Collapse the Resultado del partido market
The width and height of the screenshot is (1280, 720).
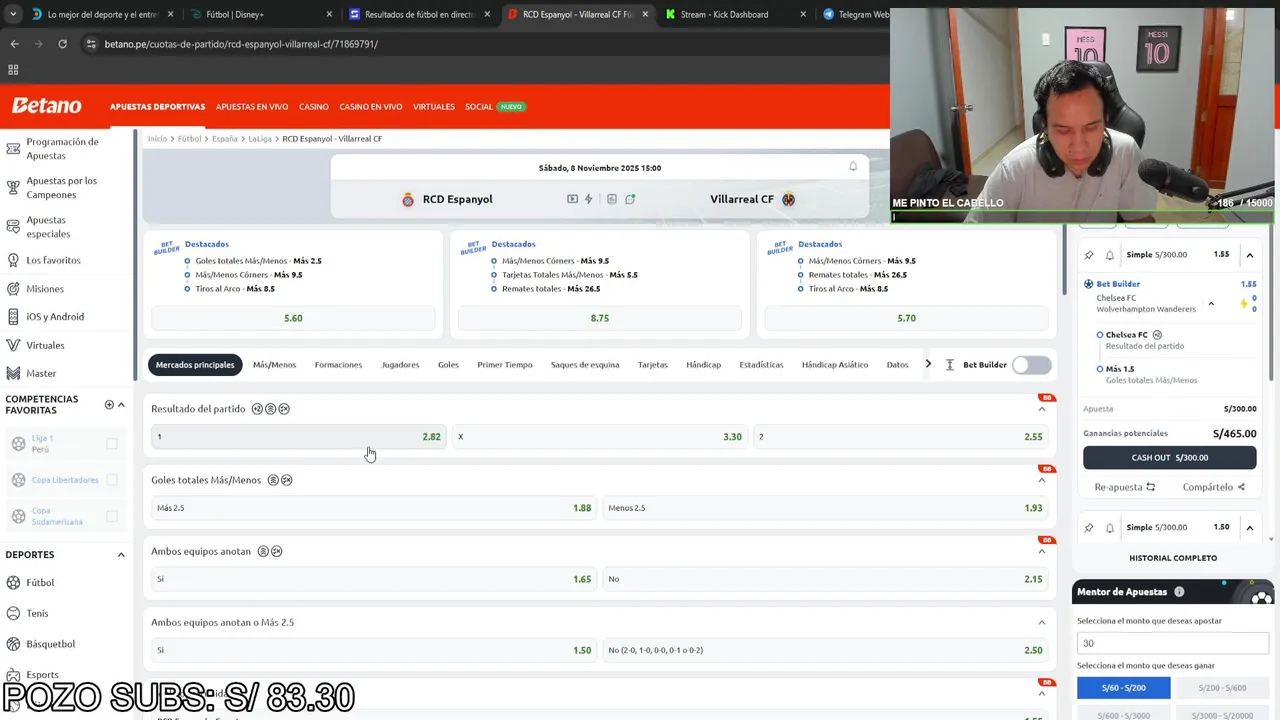1042,409
